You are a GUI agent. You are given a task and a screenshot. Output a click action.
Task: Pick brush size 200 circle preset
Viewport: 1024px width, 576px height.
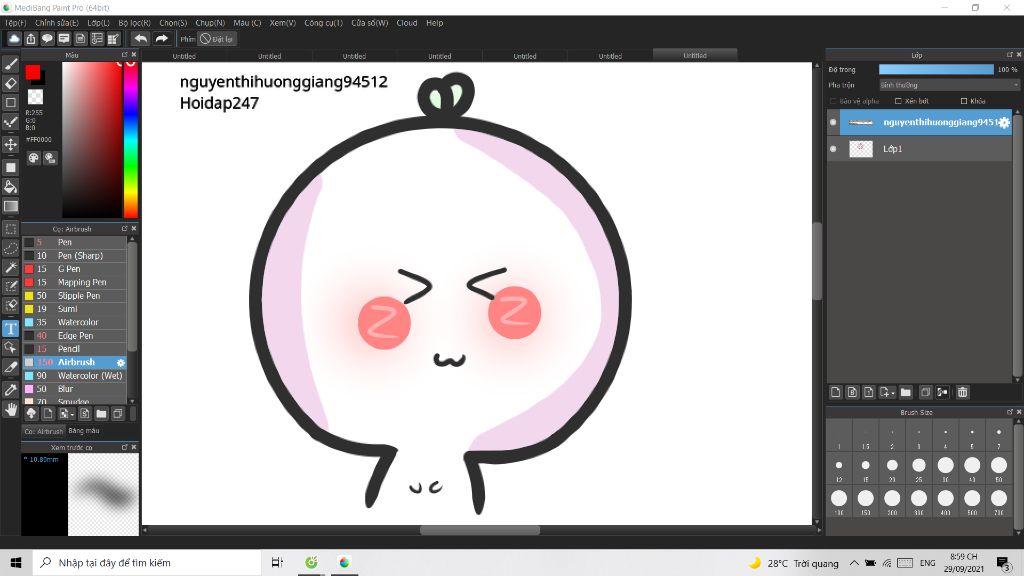click(x=892, y=498)
